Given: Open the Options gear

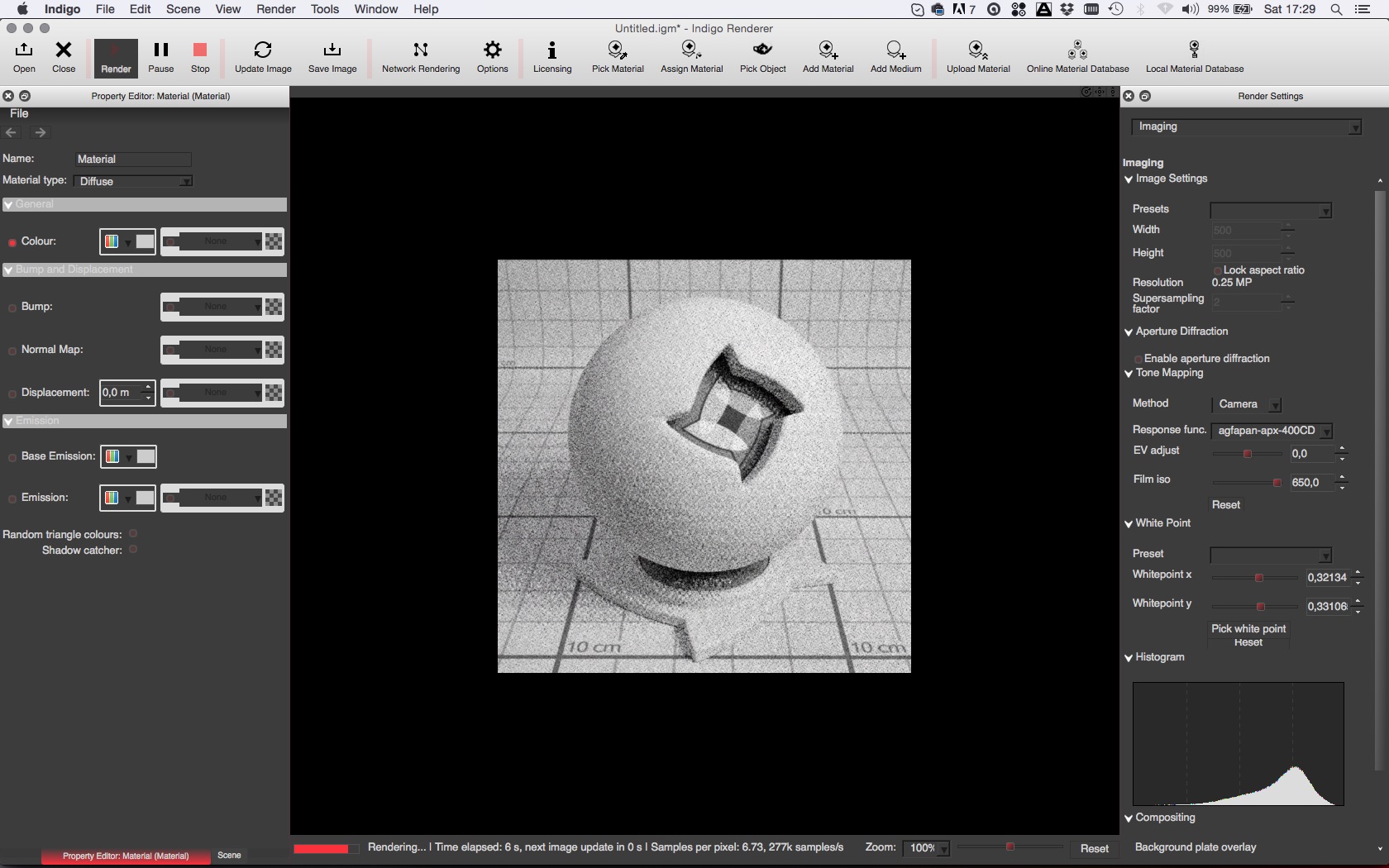Looking at the screenshot, I should [x=492, y=57].
